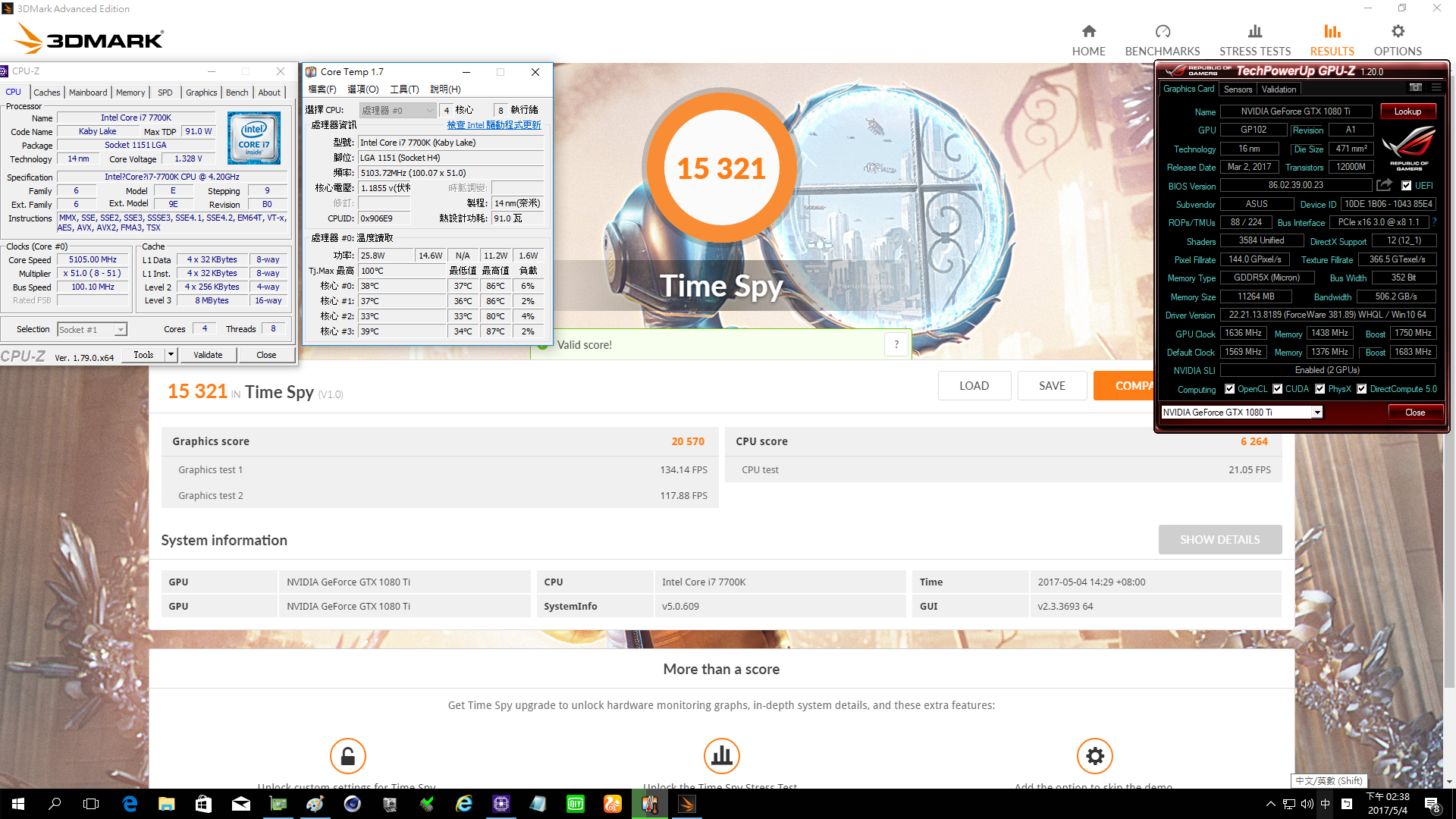
Task: Switch to the Mainboard tab in CPU-Z
Action: click(88, 93)
